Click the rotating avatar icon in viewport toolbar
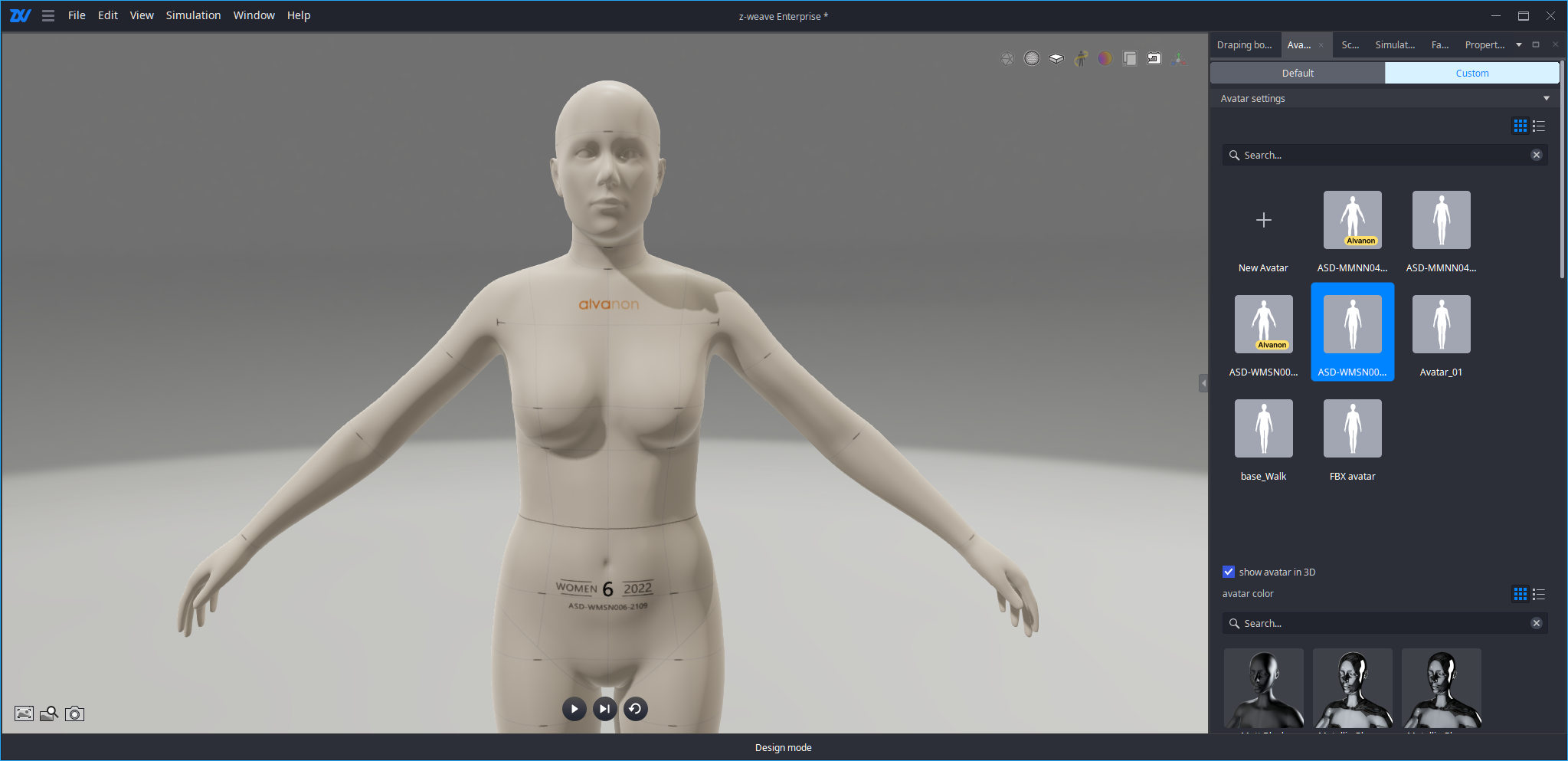The height and width of the screenshot is (761, 1568). tap(1081, 58)
